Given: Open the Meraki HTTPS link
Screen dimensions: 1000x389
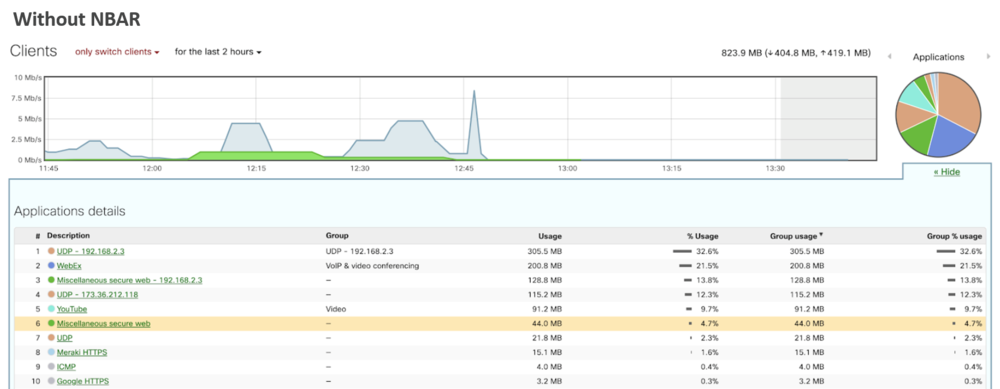Looking at the screenshot, I should pos(81,352).
